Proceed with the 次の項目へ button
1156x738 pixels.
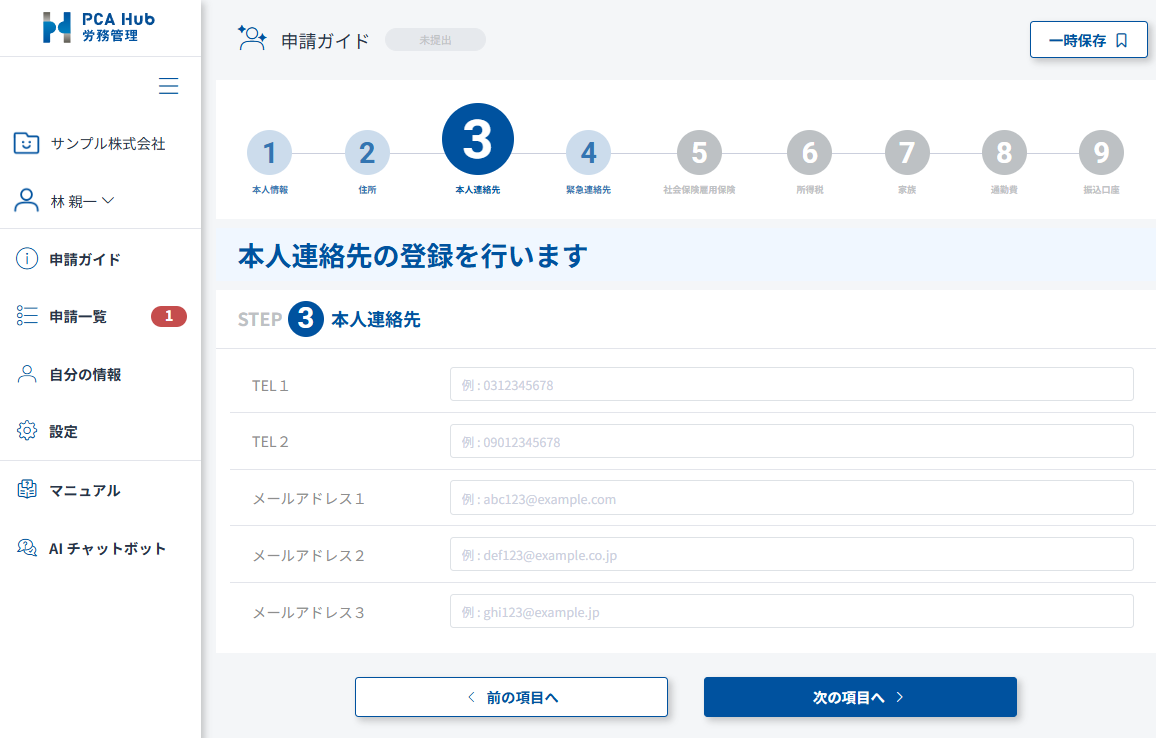[860, 697]
